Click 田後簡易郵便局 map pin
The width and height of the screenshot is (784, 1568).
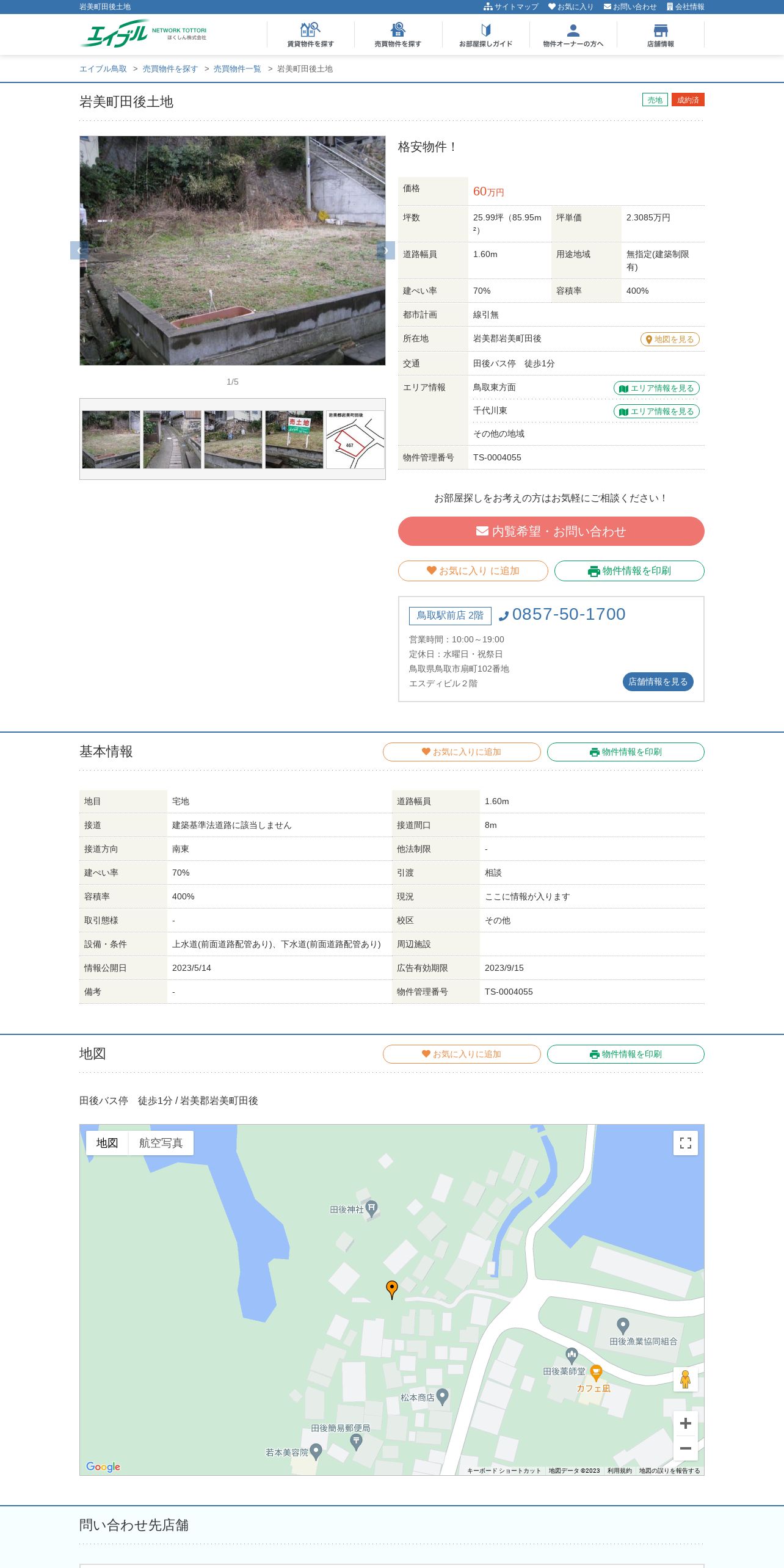(x=357, y=1442)
